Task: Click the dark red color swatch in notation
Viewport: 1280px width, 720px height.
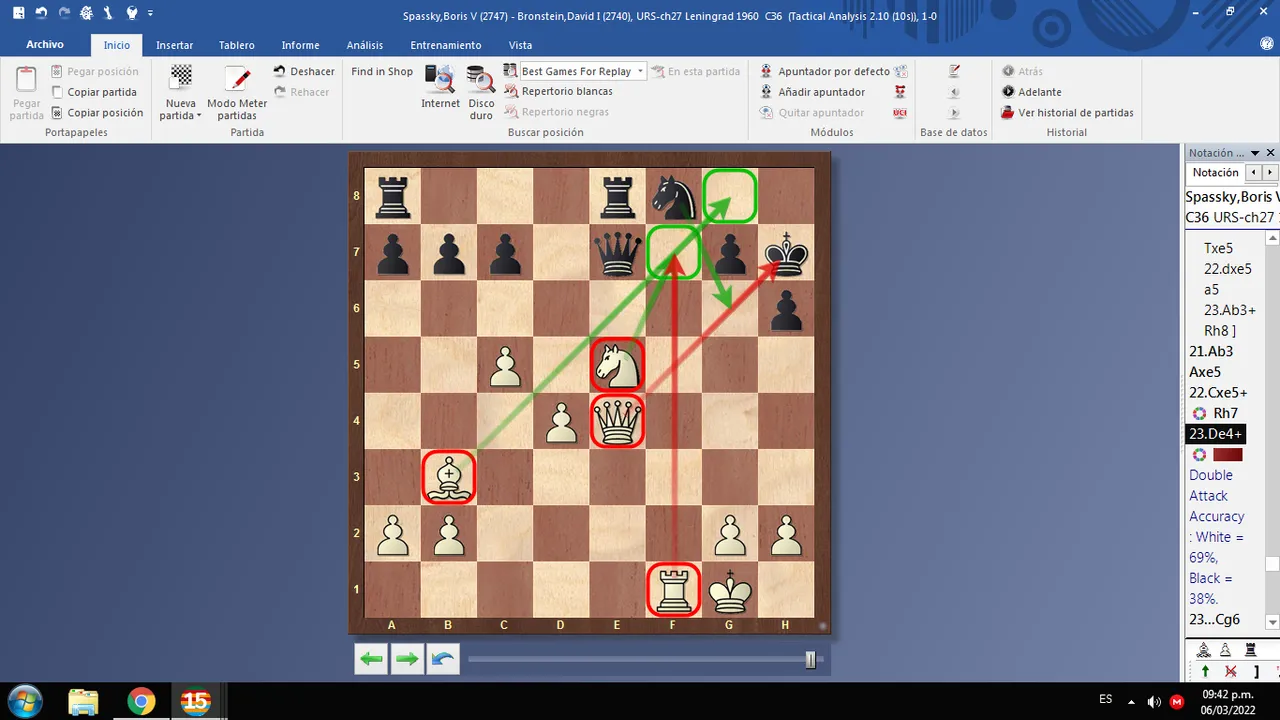Action: click(x=1226, y=454)
